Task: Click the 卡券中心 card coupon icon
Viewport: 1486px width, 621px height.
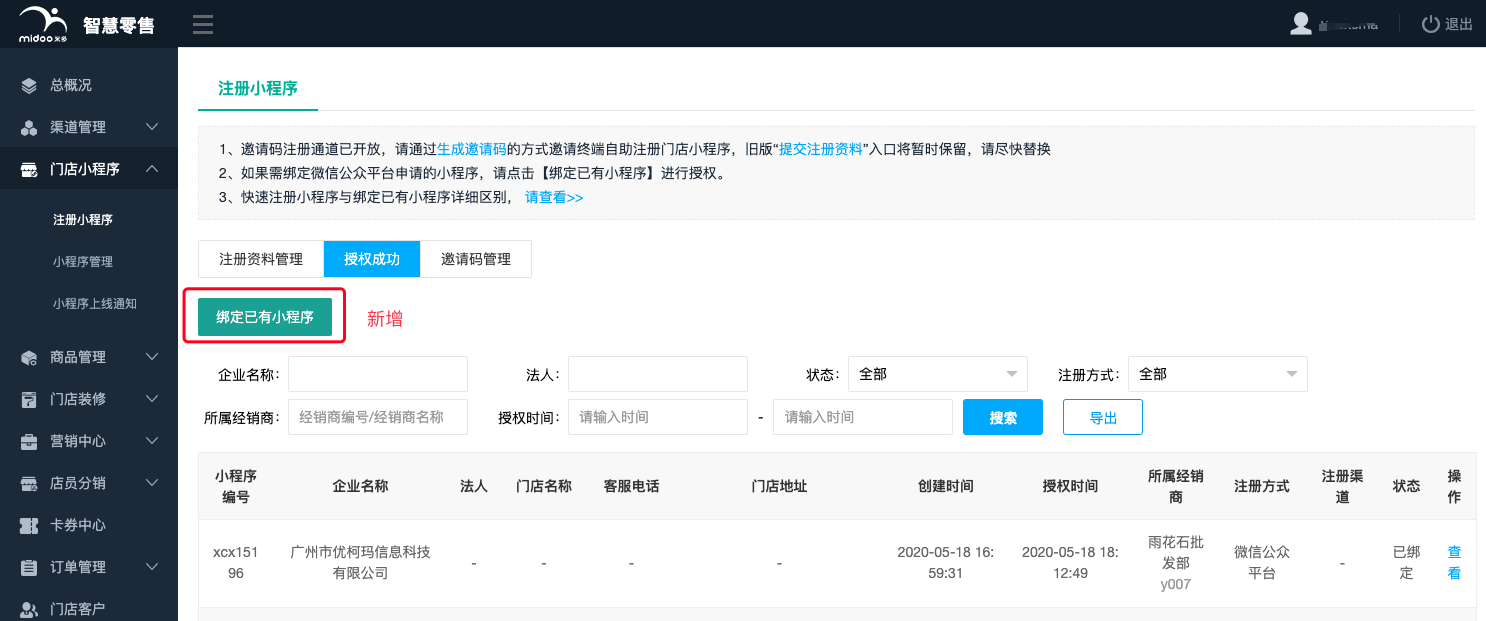Action: tap(30, 525)
